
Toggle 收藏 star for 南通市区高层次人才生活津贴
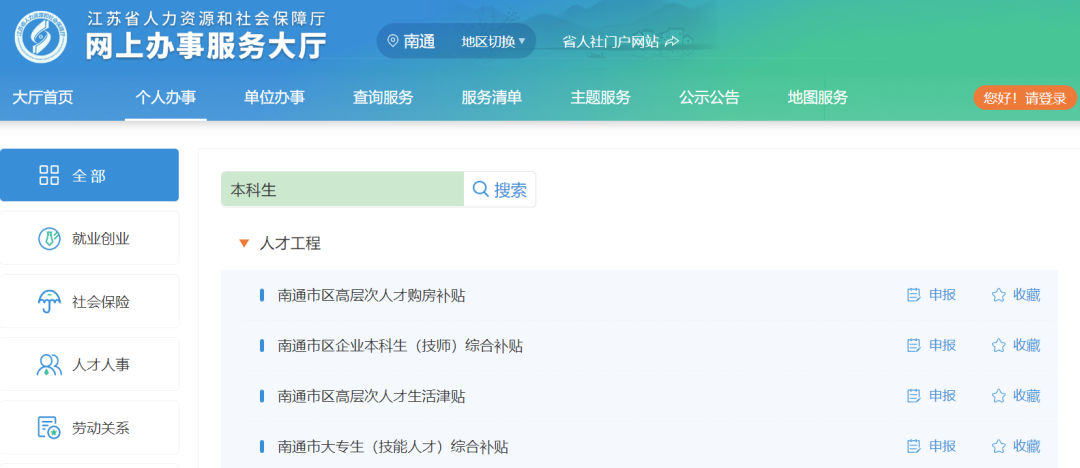998,396
